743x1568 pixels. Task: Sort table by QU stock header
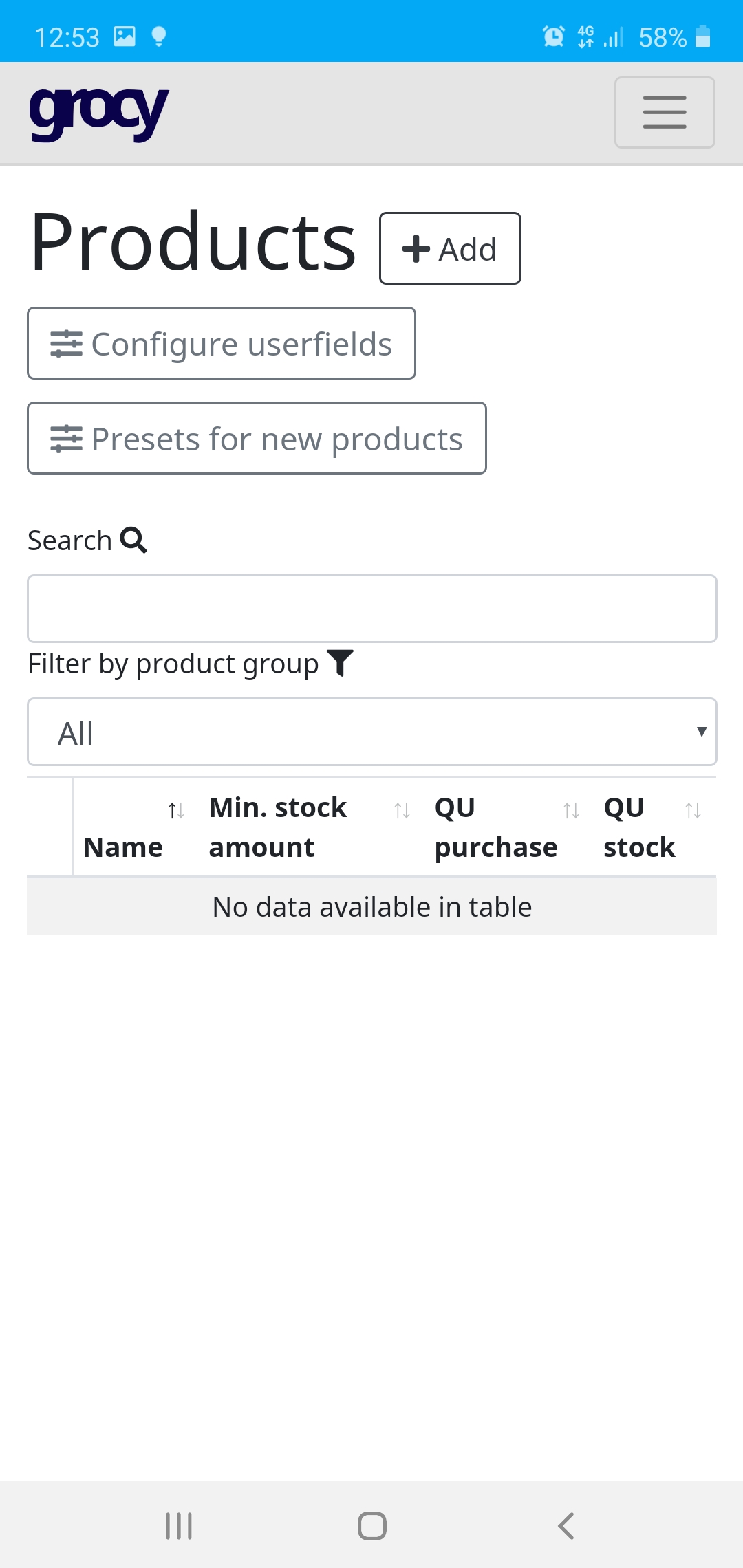[x=638, y=828]
